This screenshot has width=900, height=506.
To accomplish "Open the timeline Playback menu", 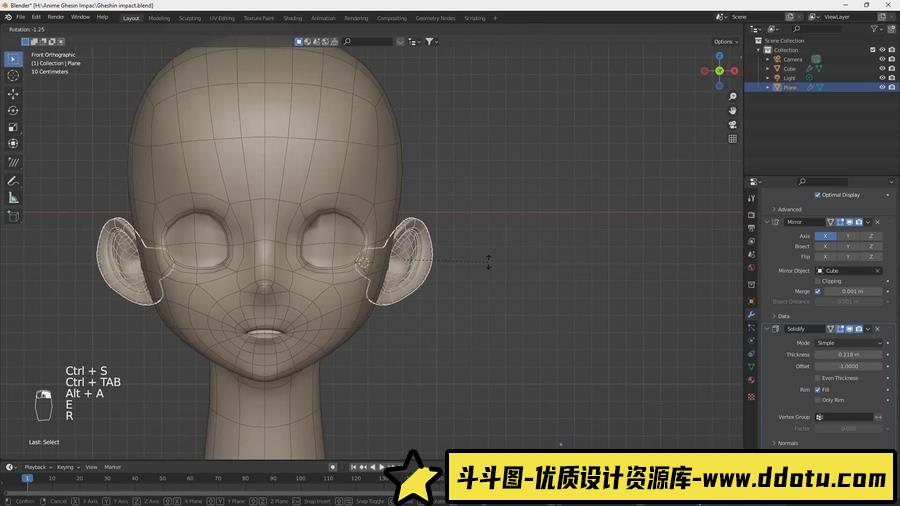I will pos(38,468).
